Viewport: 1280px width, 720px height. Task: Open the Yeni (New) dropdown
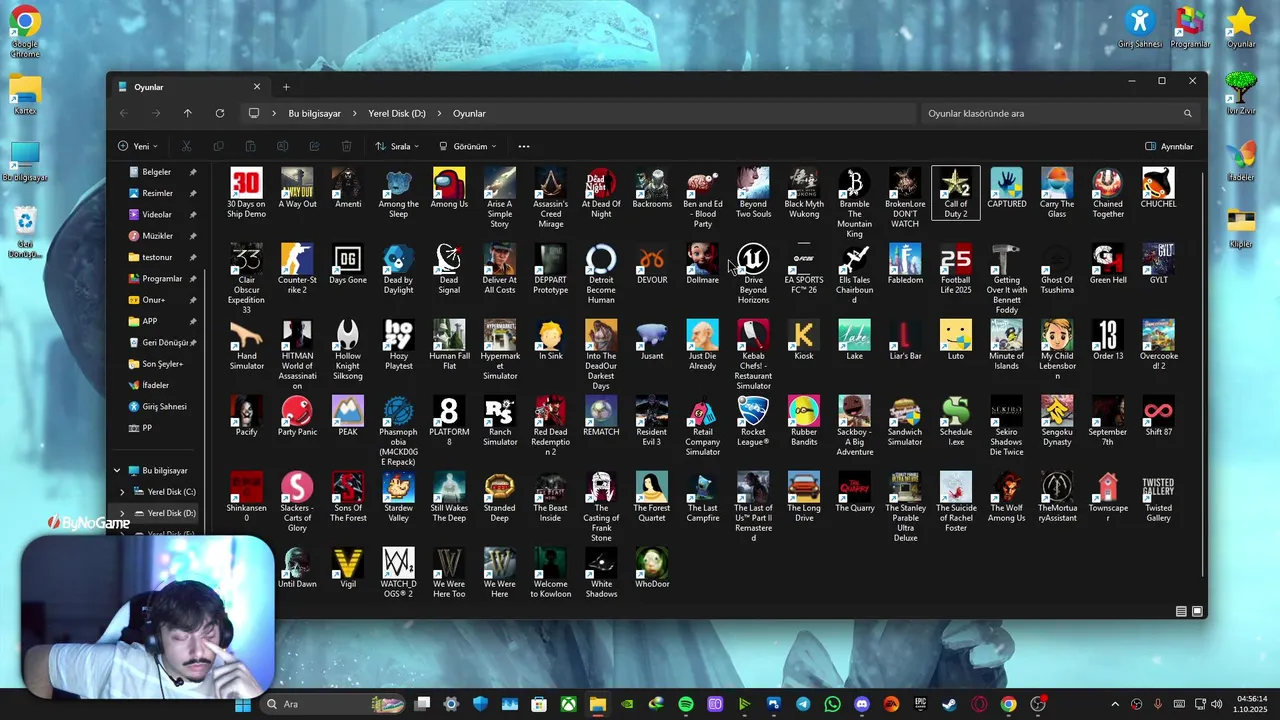140,146
